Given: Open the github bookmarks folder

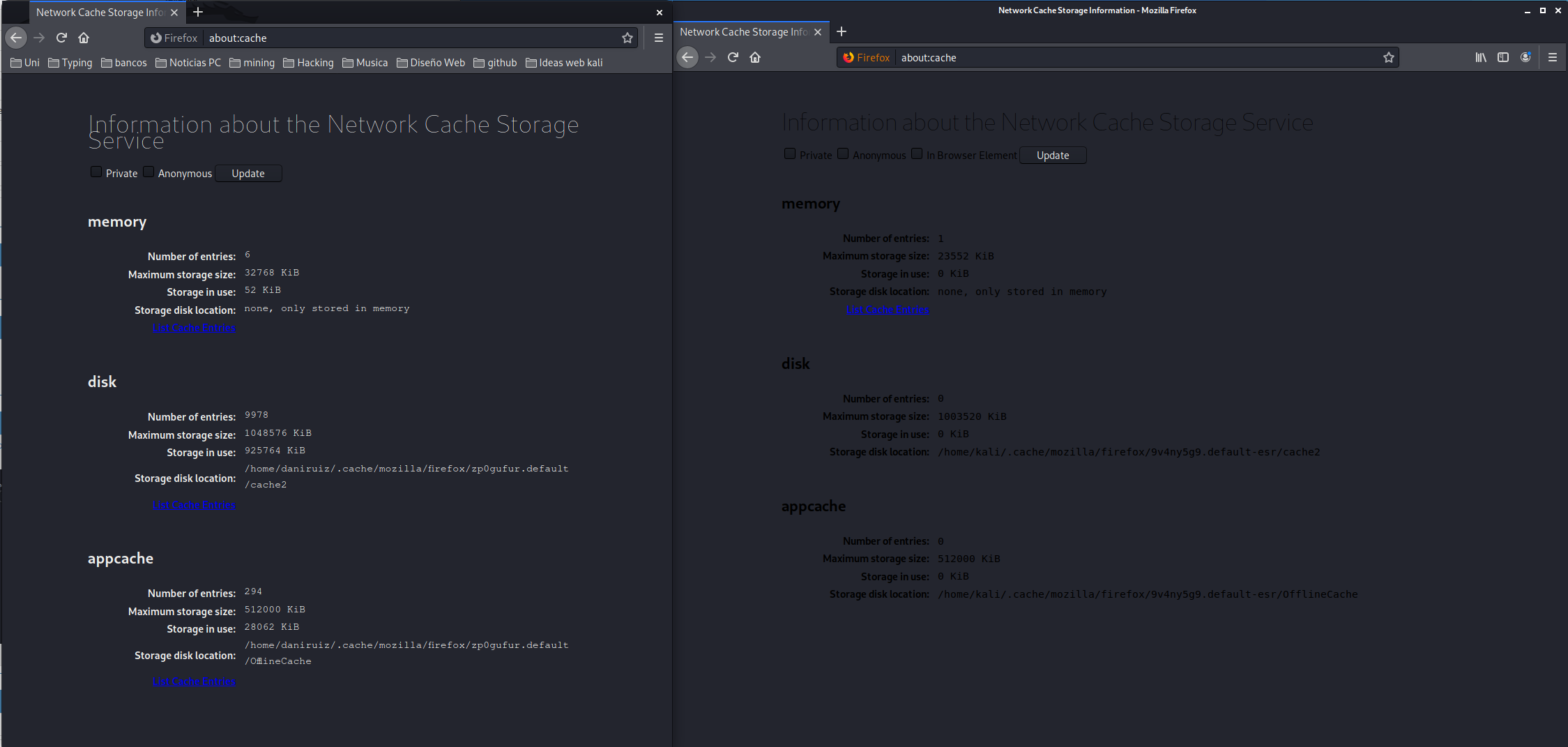Looking at the screenshot, I should point(495,63).
